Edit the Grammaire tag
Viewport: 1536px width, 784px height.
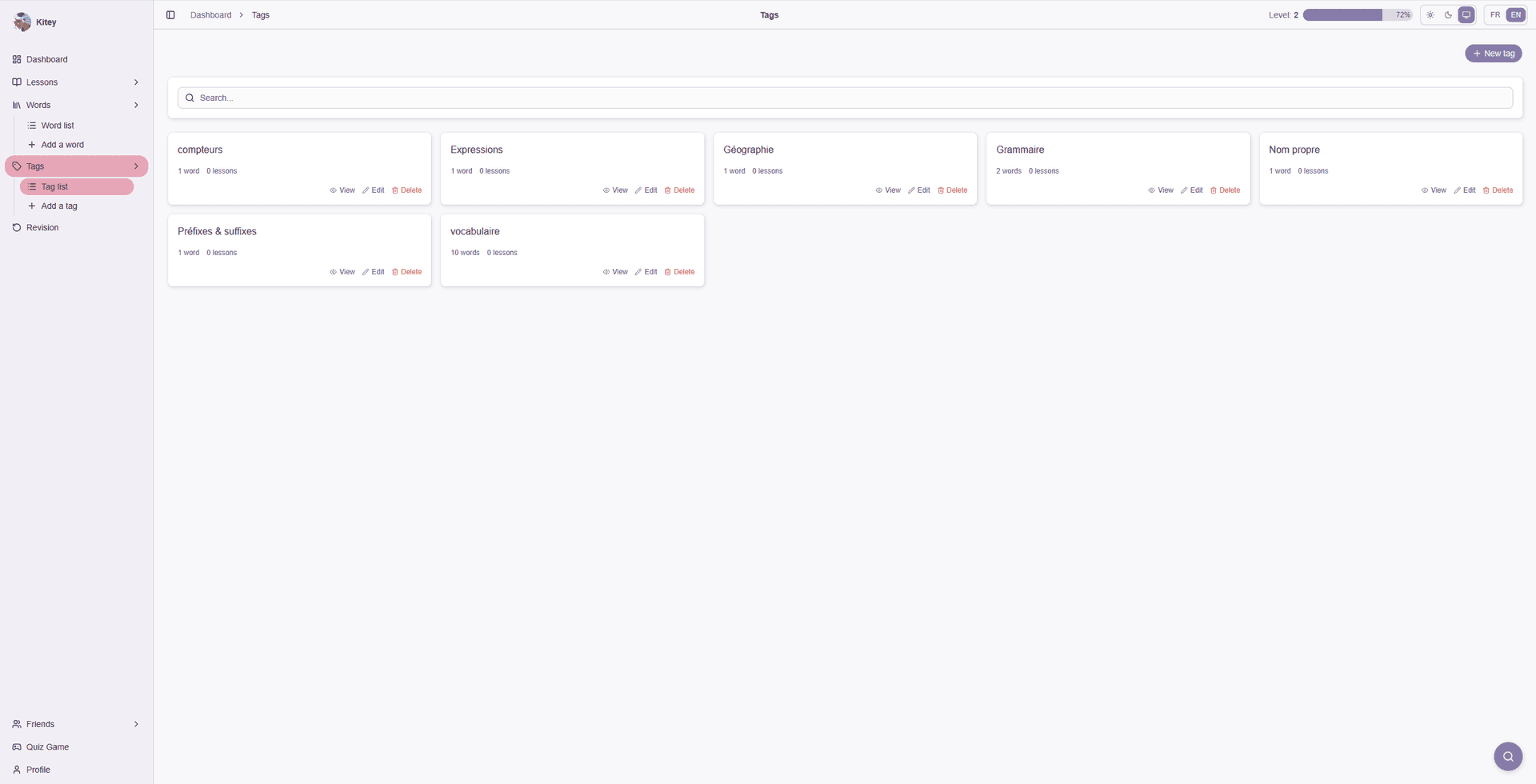1192,190
